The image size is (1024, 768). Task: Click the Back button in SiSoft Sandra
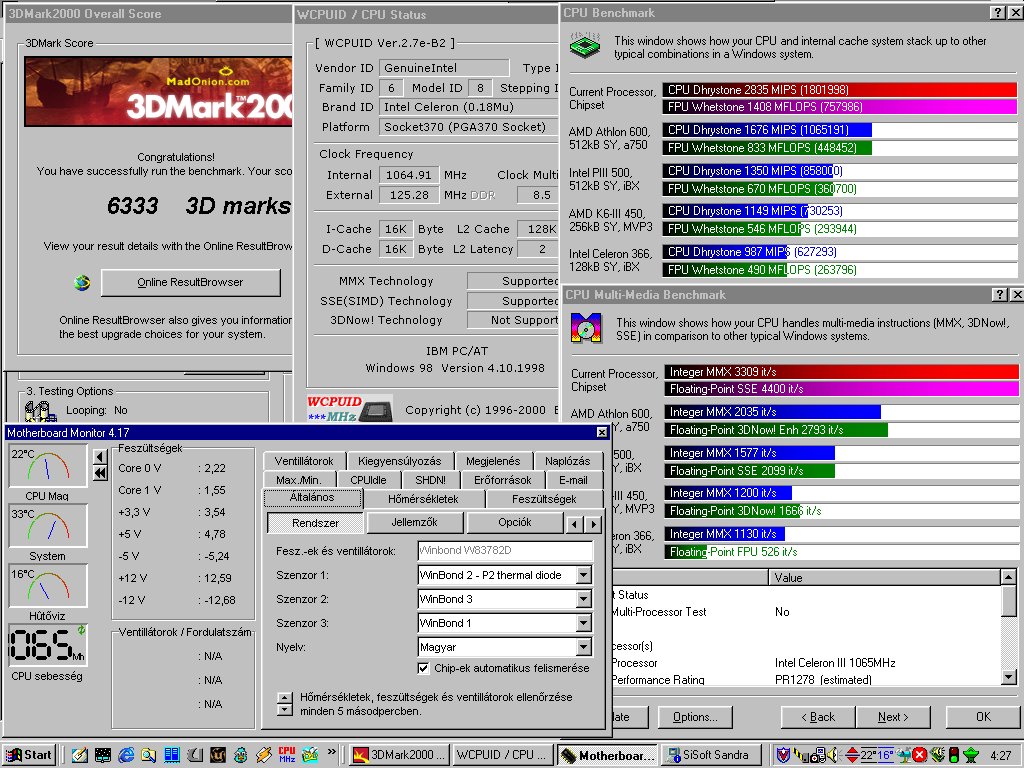818,716
